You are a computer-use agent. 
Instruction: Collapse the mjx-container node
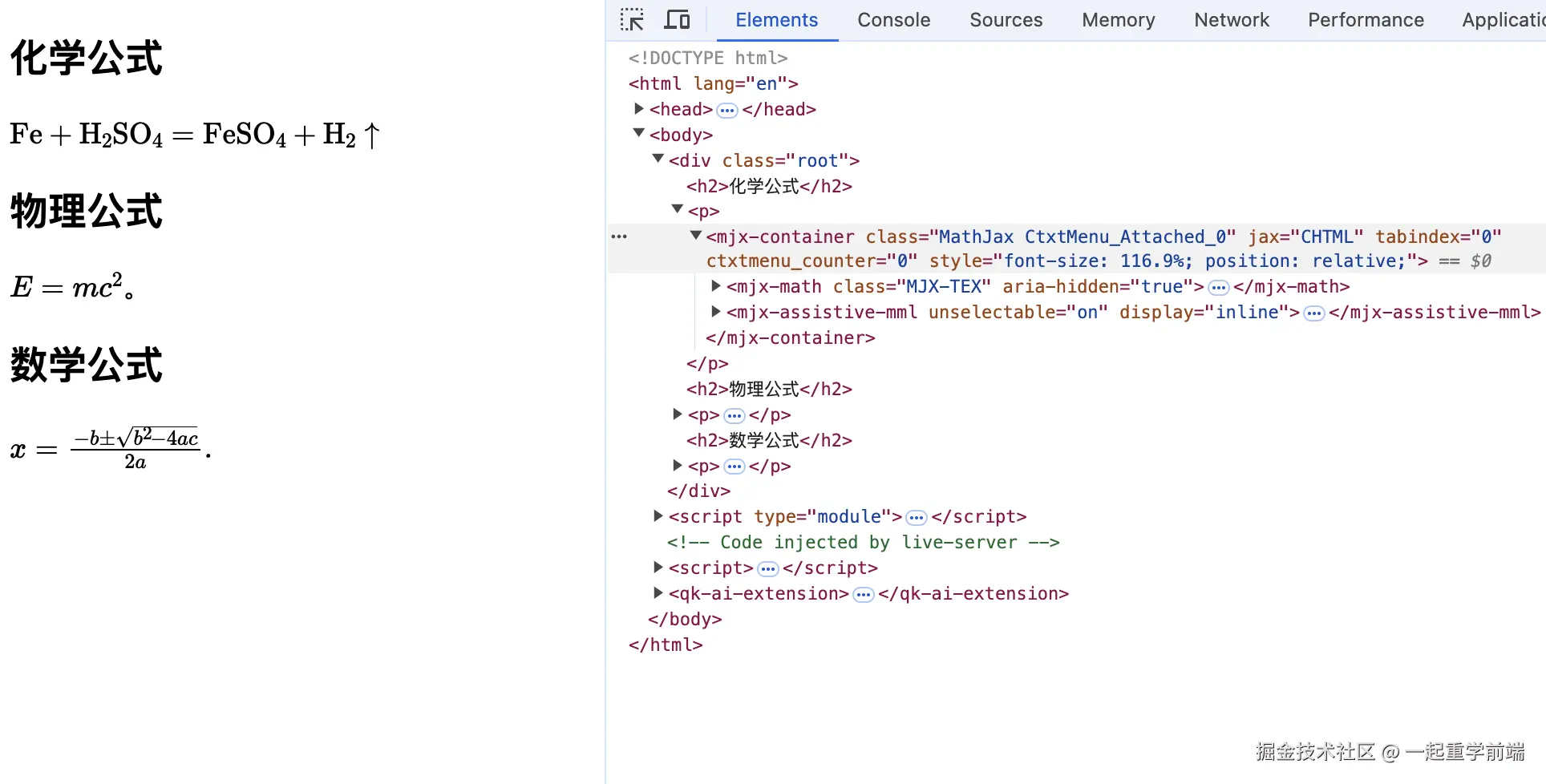pos(696,236)
